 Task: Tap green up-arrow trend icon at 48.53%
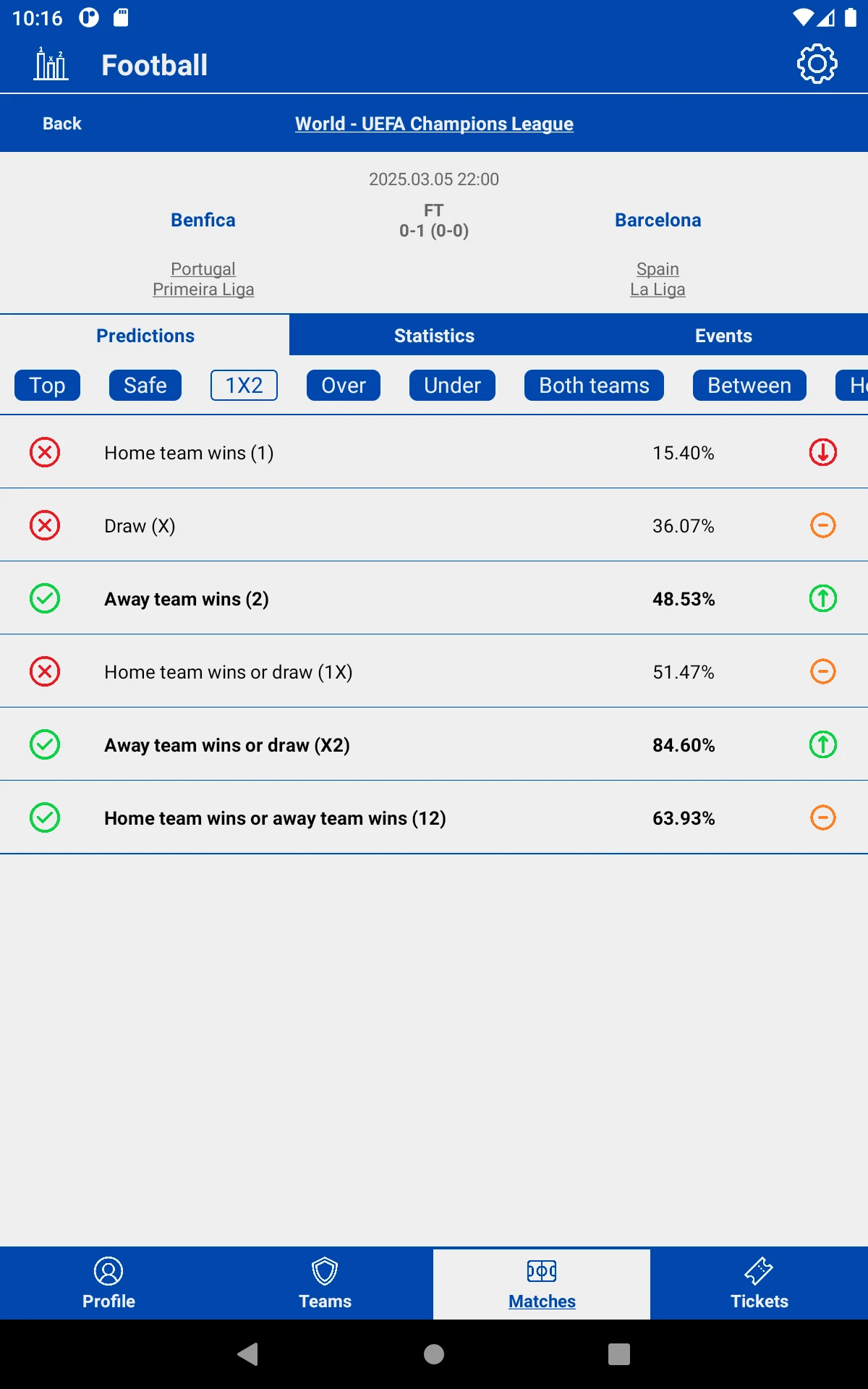click(823, 598)
